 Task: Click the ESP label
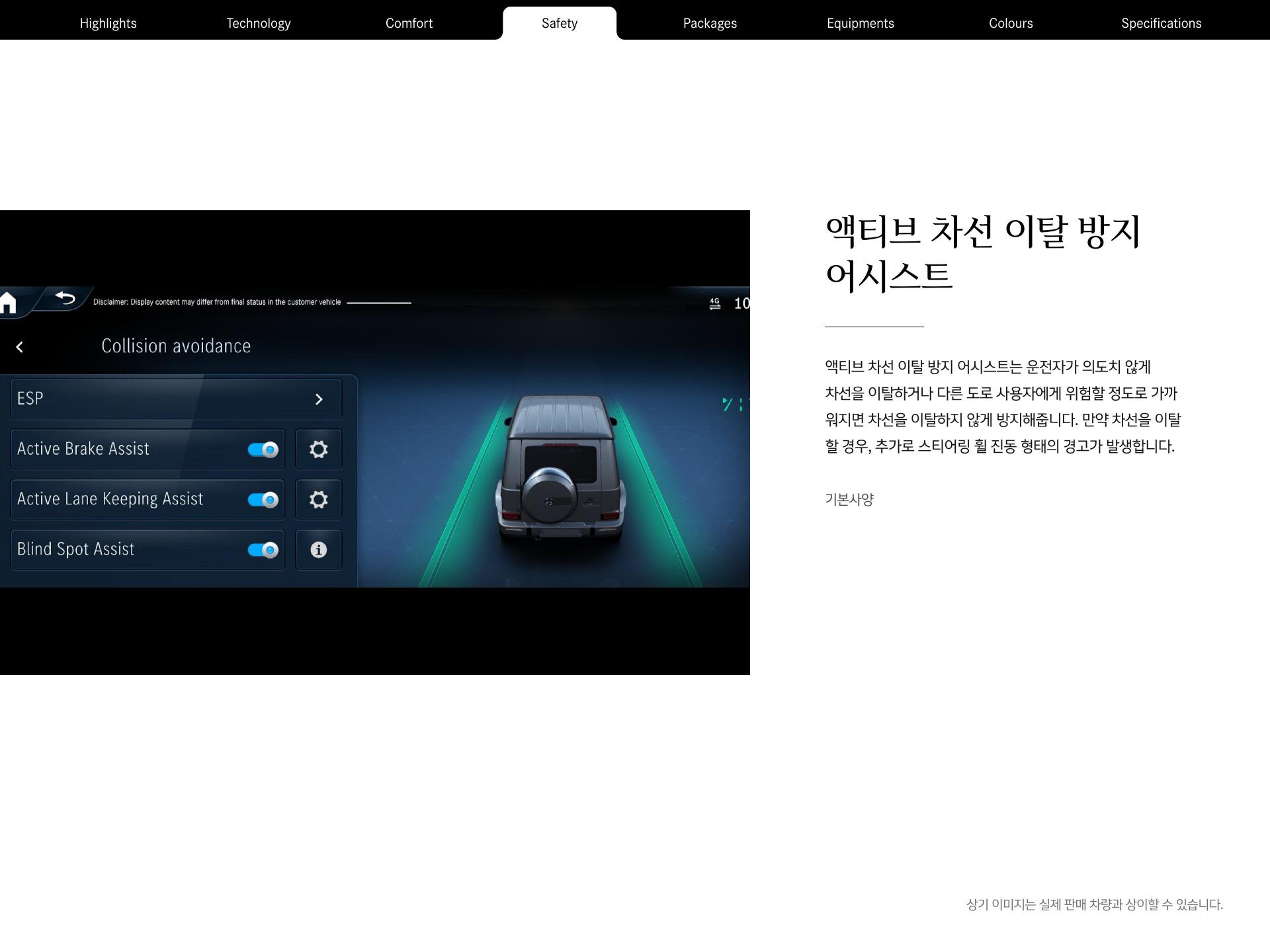pyautogui.click(x=30, y=399)
